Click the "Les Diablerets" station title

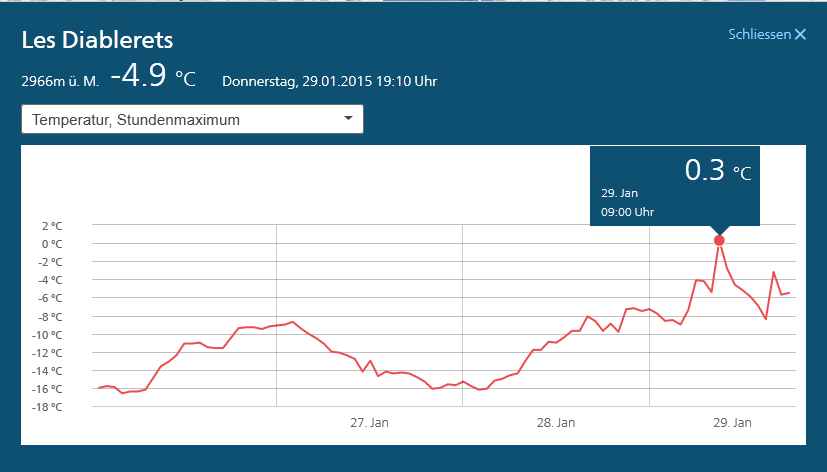coord(97,41)
